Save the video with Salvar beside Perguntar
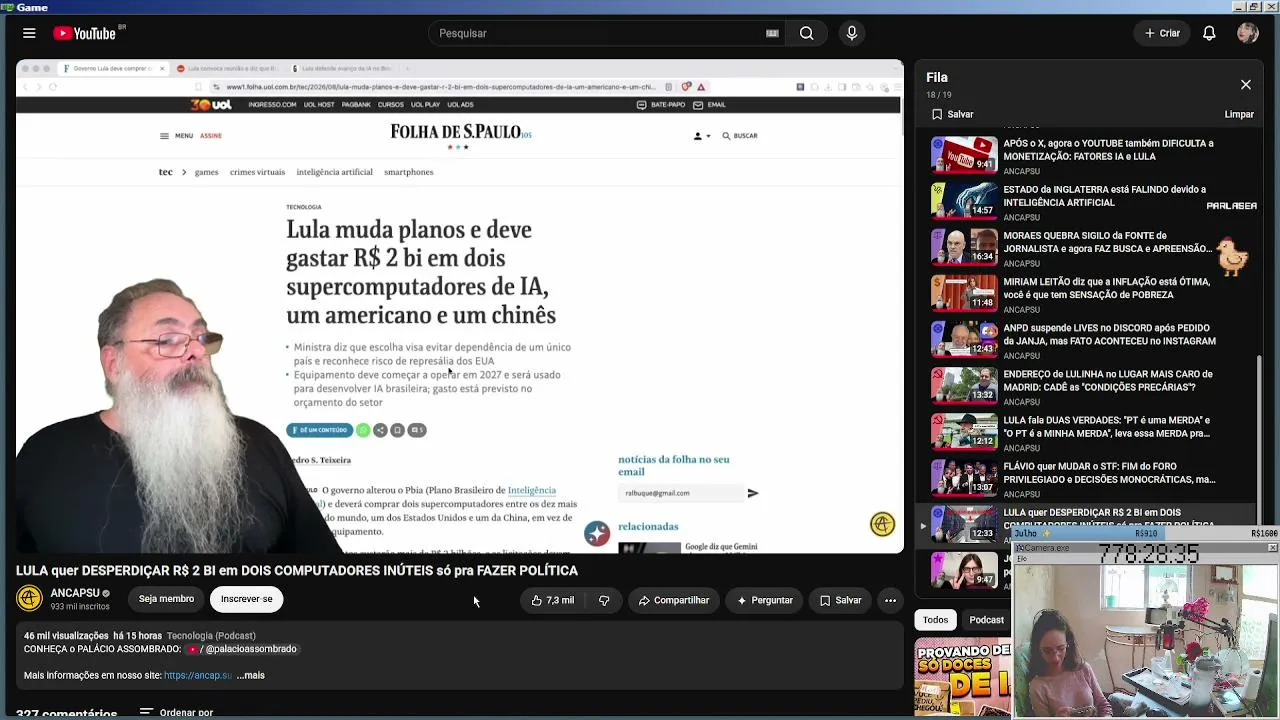 coord(840,600)
